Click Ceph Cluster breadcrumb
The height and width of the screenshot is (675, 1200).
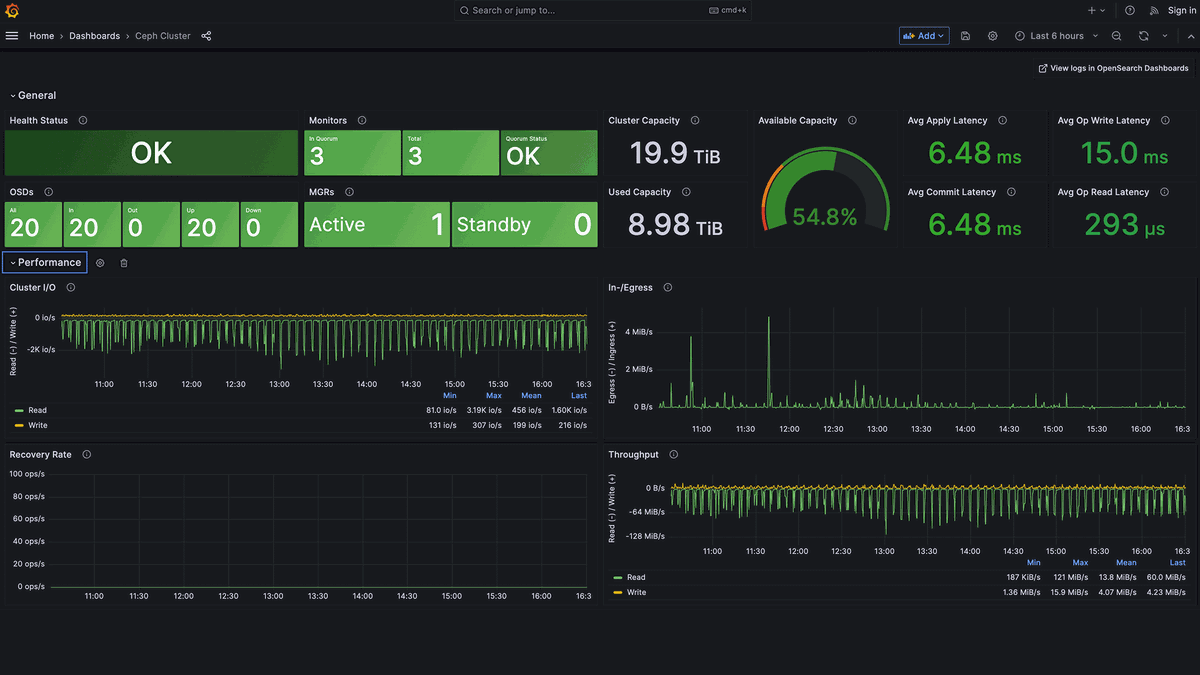(163, 36)
